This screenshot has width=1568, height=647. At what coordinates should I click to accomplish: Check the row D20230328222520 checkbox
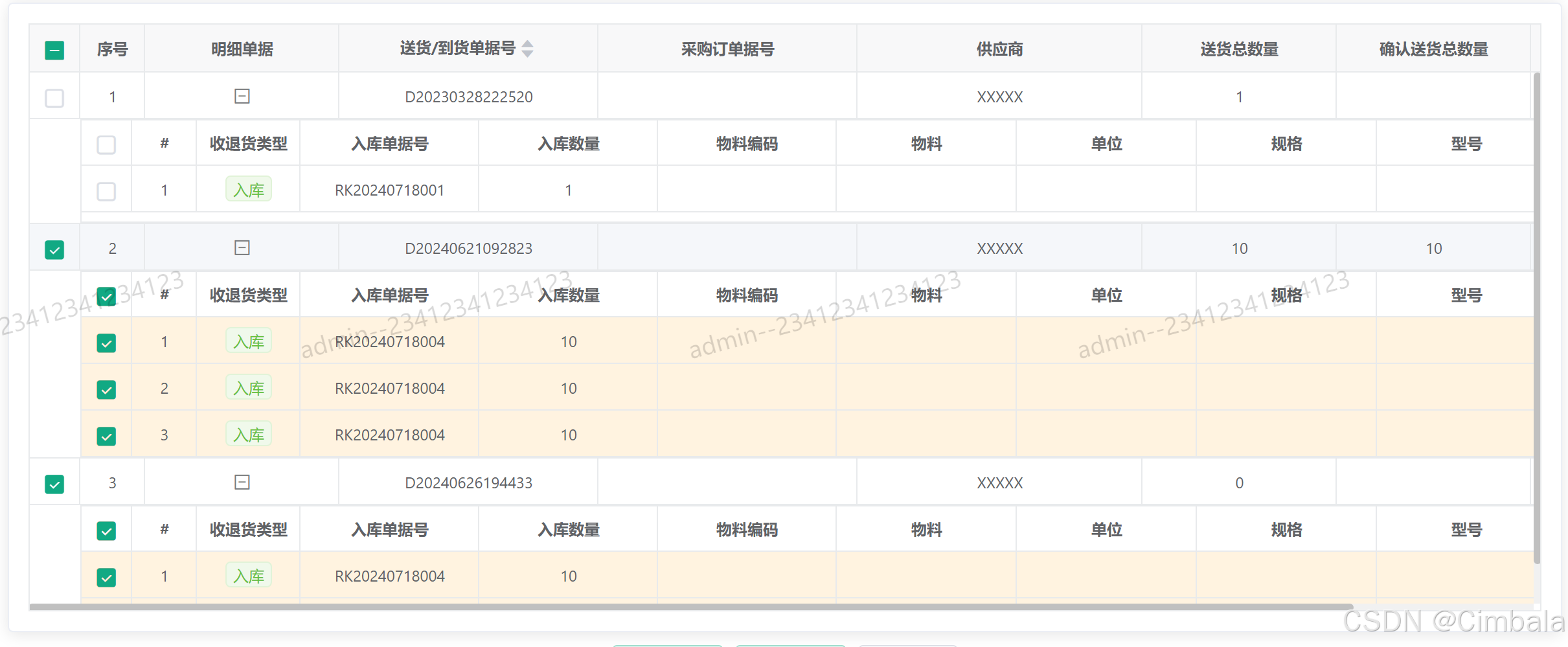pos(54,98)
